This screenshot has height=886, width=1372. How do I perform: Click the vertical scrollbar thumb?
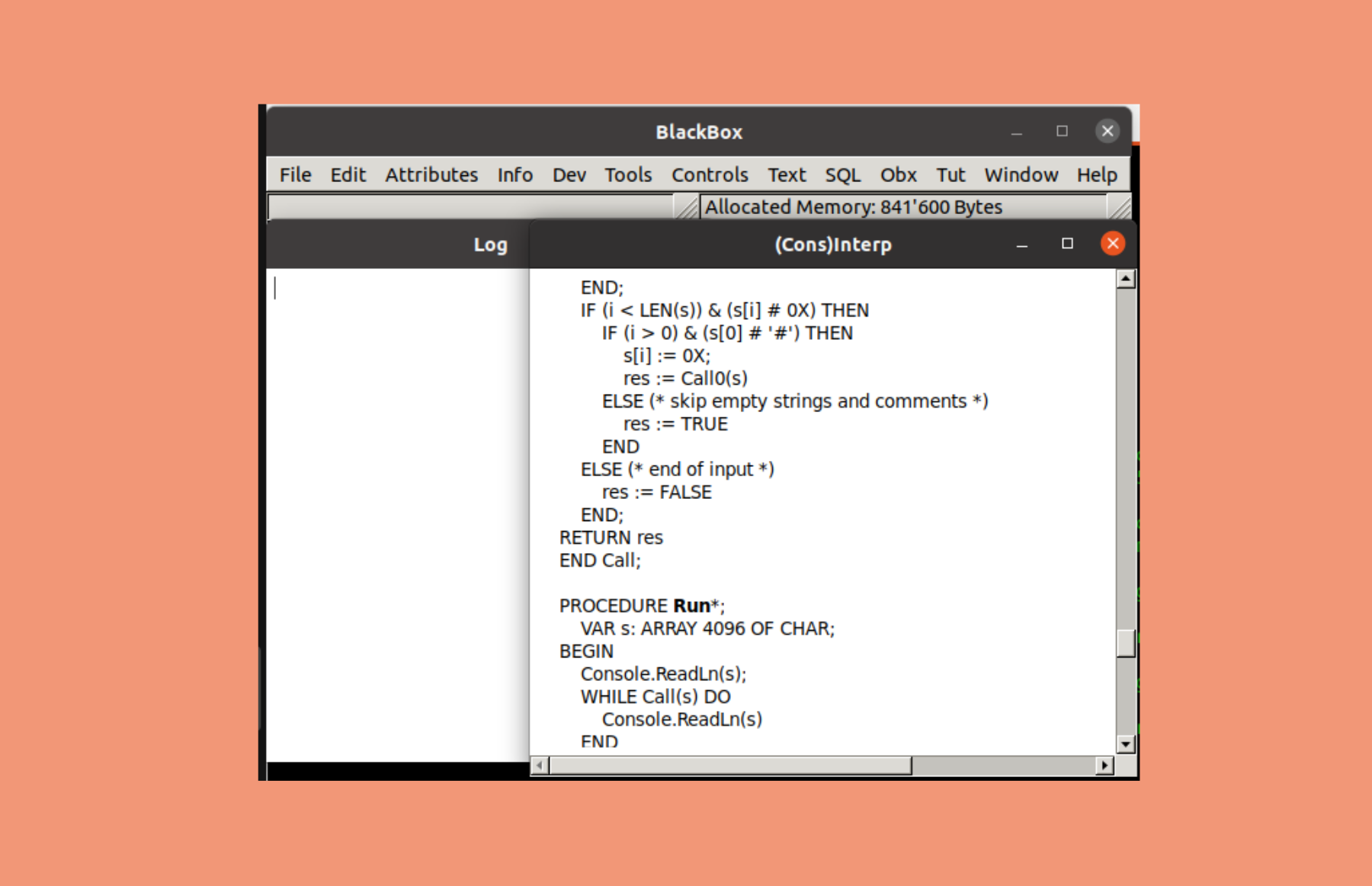1126,643
